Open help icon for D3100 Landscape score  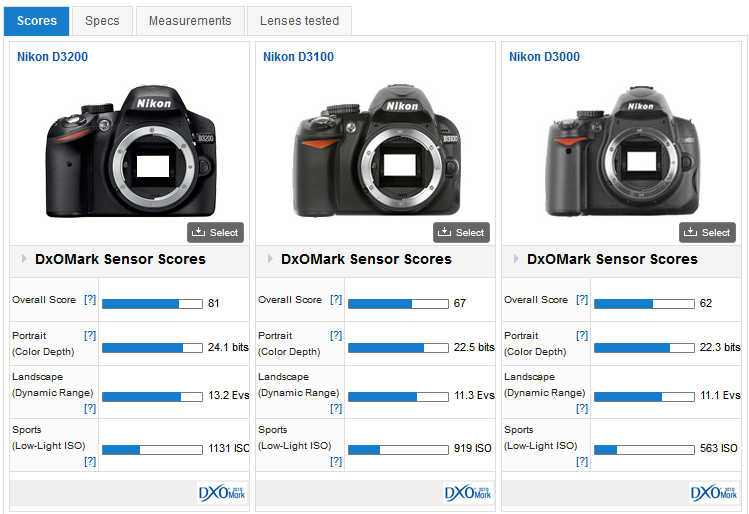[x=336, y=408]
